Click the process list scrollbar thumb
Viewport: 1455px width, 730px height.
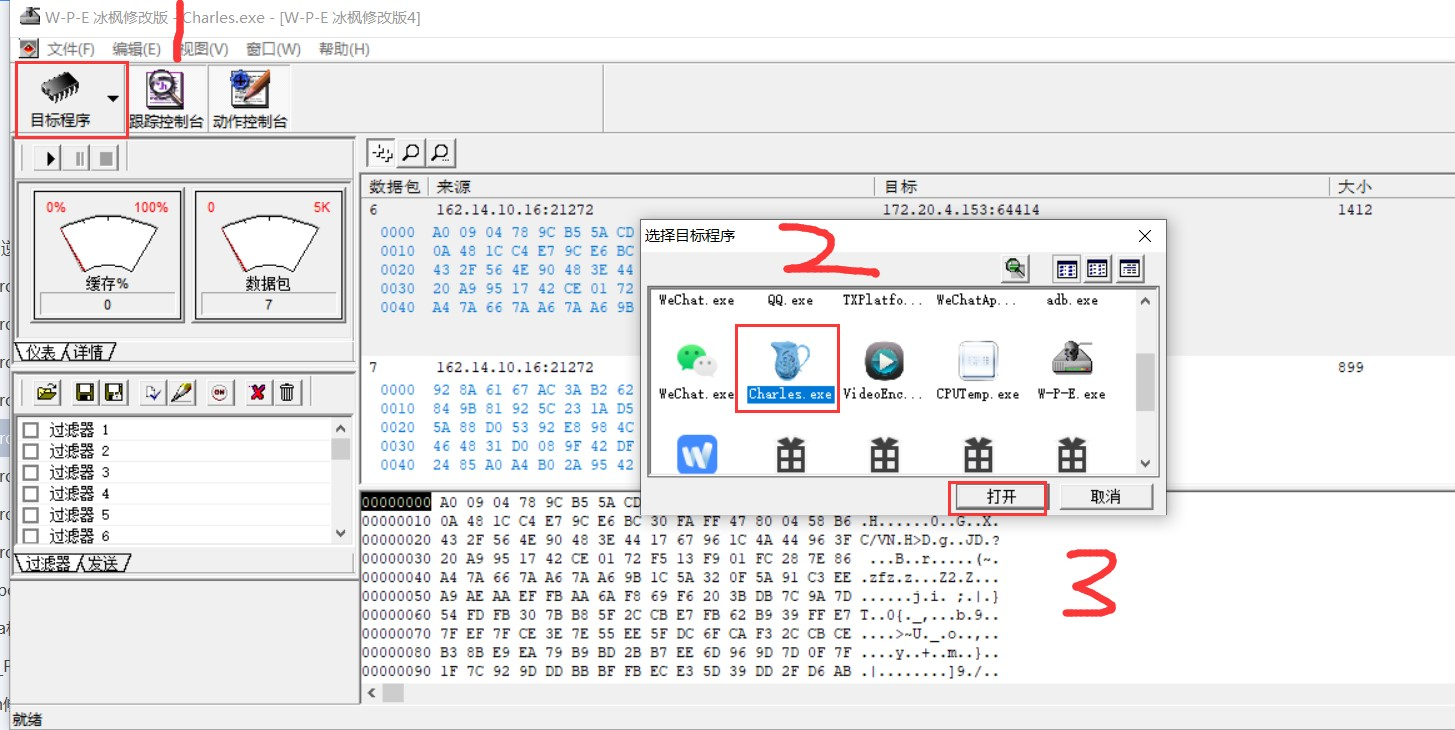click(x=1146, y=381)
